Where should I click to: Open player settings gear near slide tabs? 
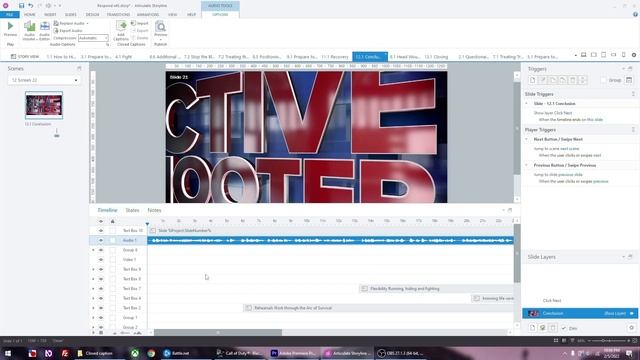[x=634, y=55]
